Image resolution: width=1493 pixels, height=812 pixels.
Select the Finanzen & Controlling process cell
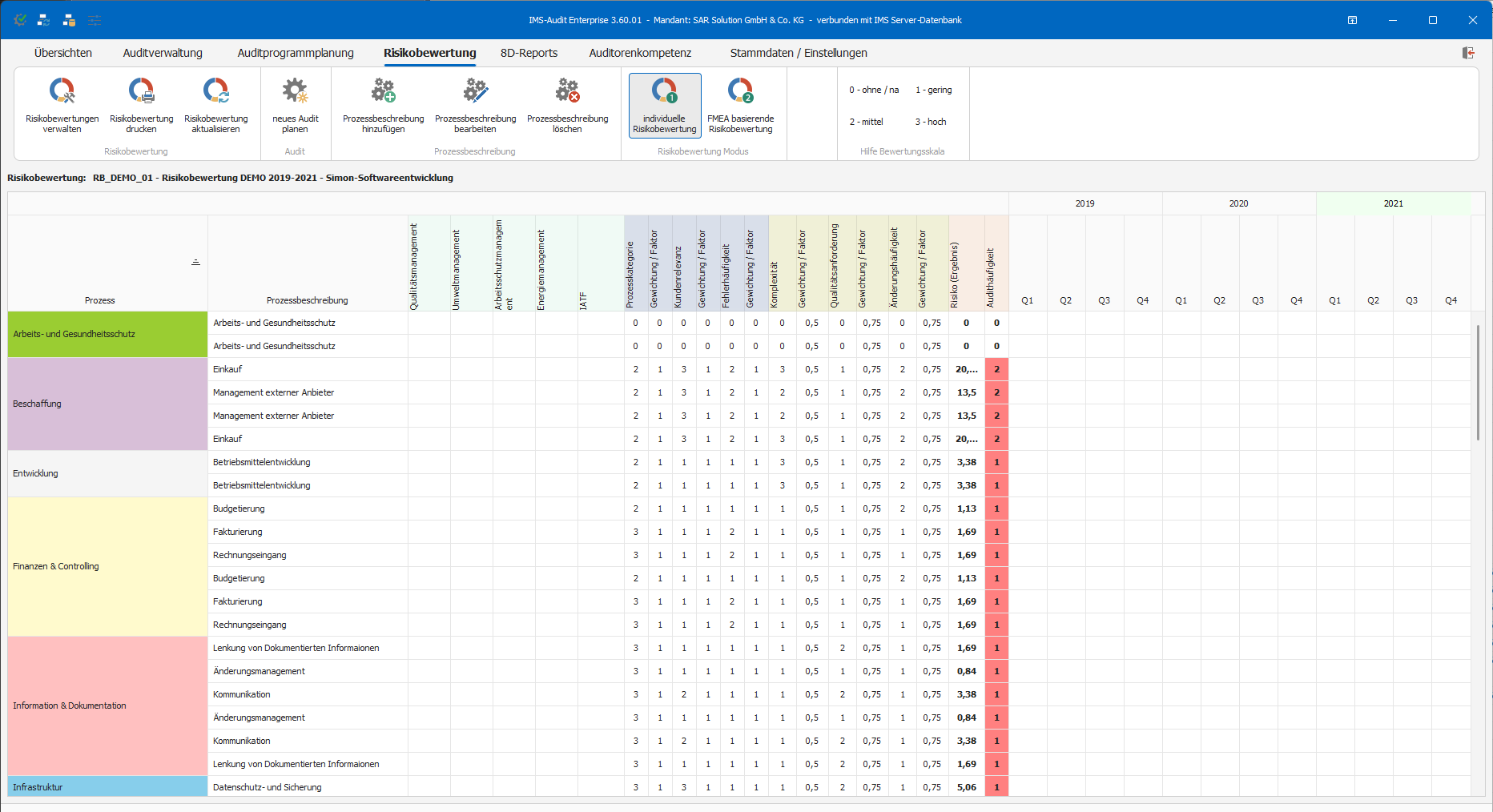tap(107, 566)
